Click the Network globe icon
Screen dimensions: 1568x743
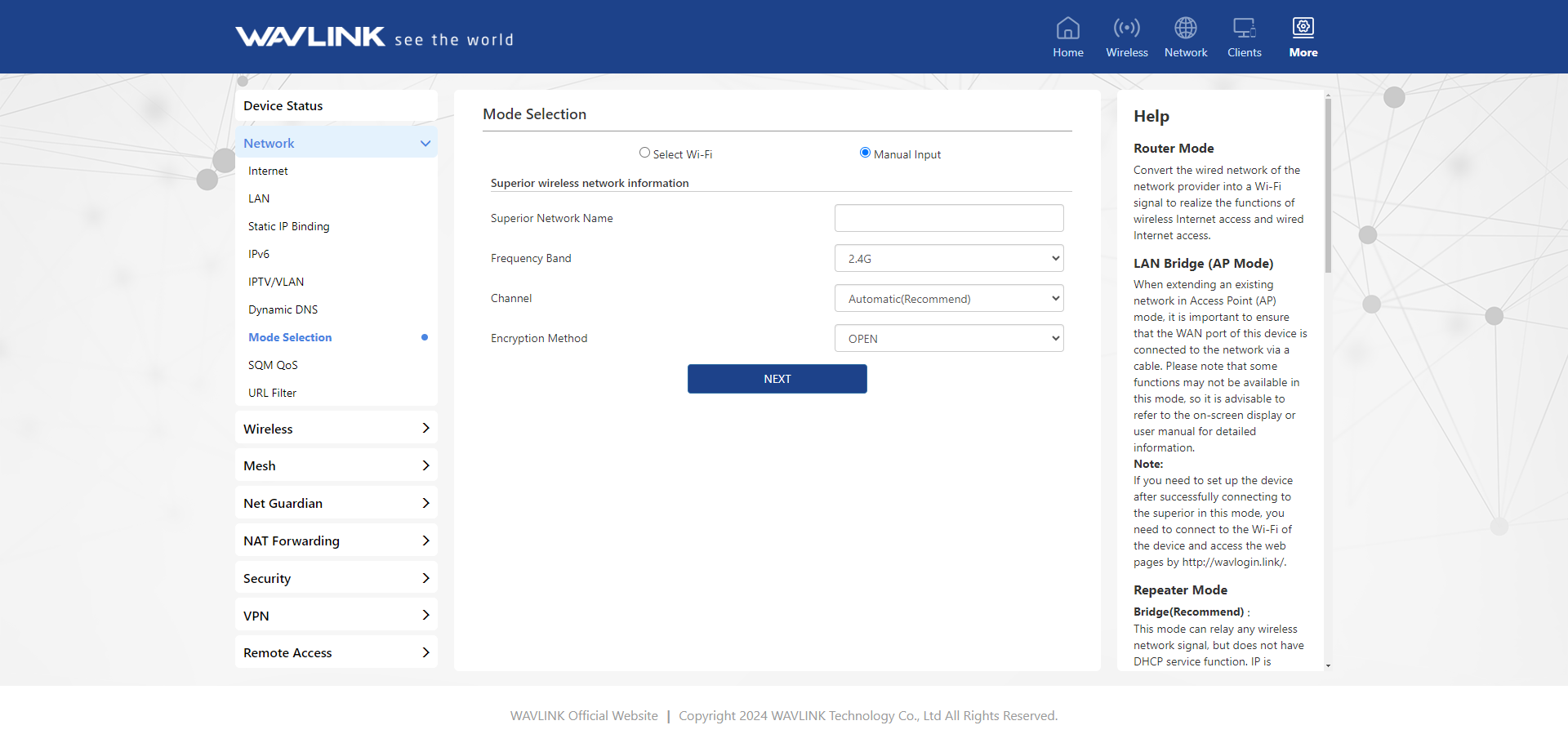point(1185,29)
